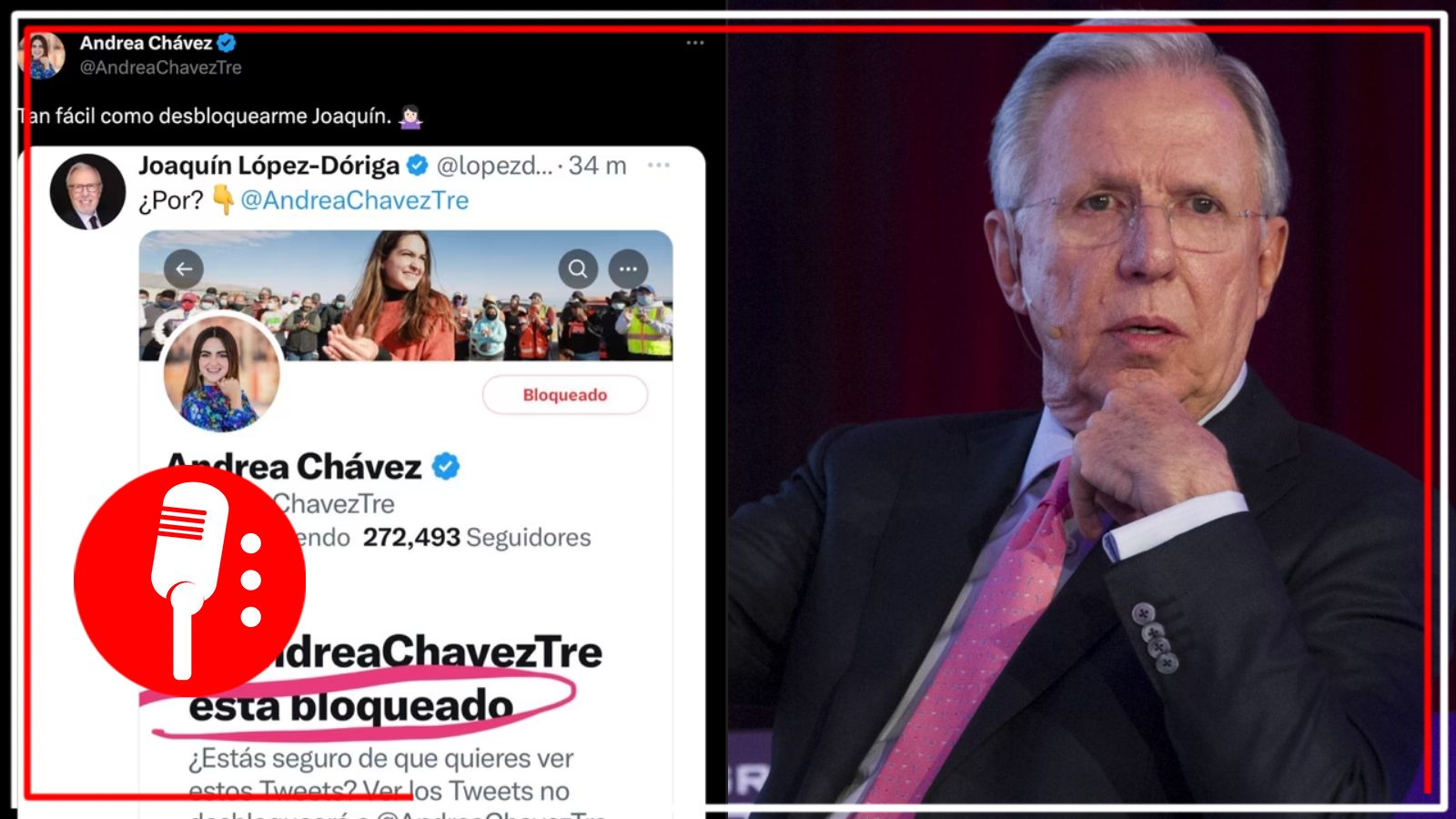Open the three-dot menu on Andrea Chávez's tweet
Screen dimensions: 1456x819
pos(695,43)
